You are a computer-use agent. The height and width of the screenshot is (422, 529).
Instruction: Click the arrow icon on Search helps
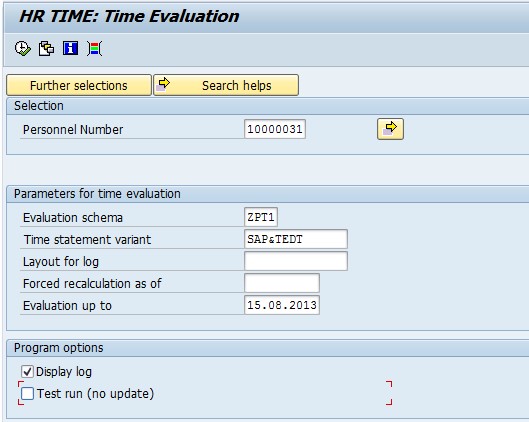[x=164, y=84]
